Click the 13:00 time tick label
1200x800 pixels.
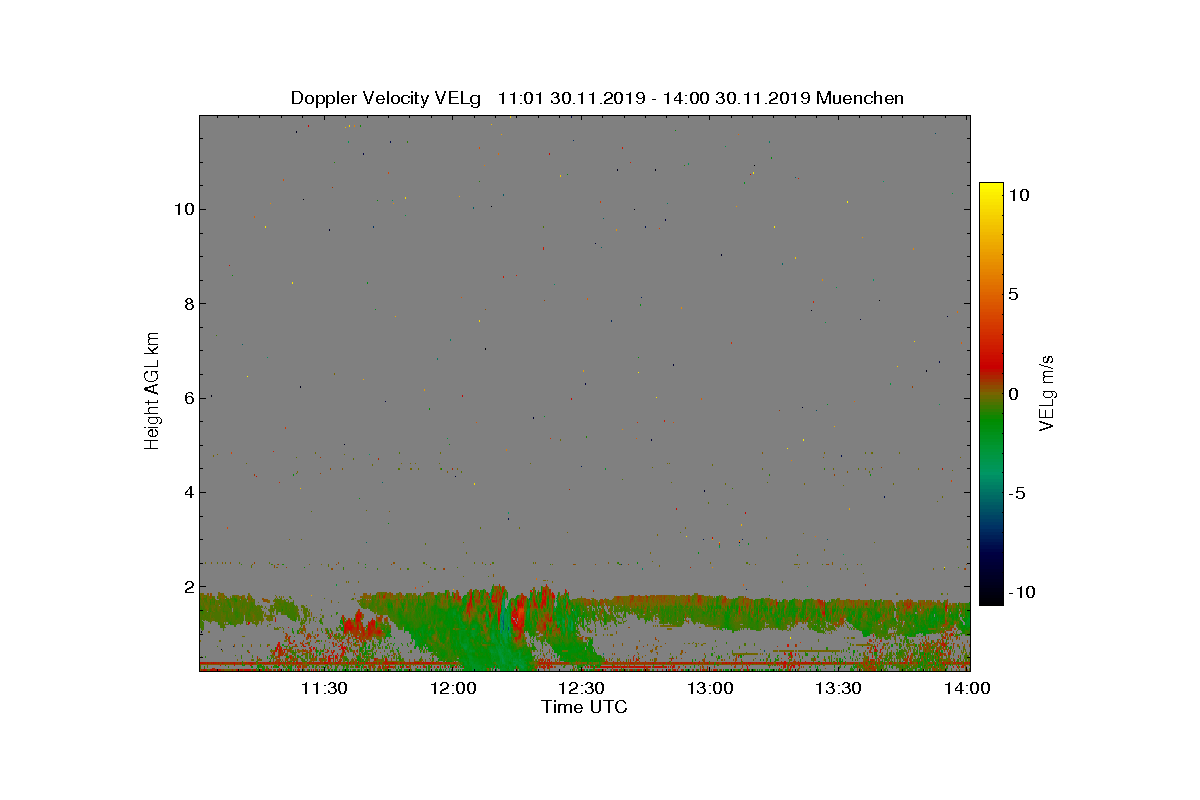coord(712,688)
